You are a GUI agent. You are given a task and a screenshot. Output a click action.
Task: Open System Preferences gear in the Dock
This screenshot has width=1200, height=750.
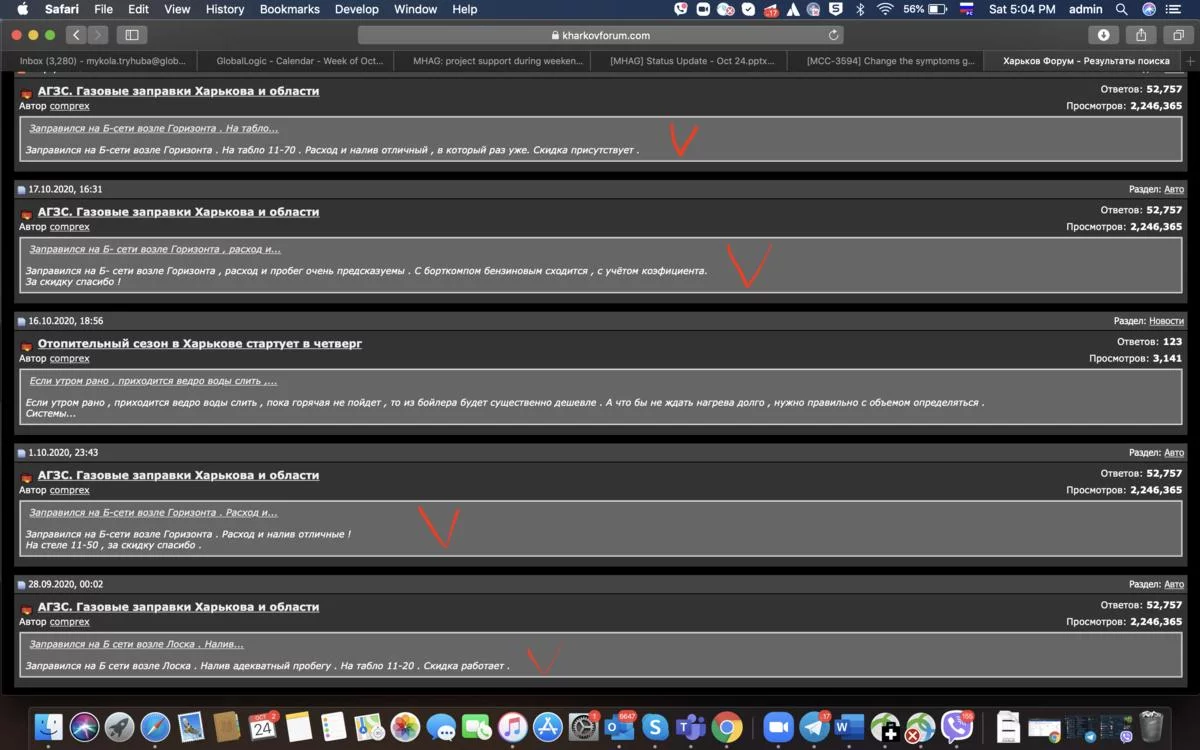[583, 727]
